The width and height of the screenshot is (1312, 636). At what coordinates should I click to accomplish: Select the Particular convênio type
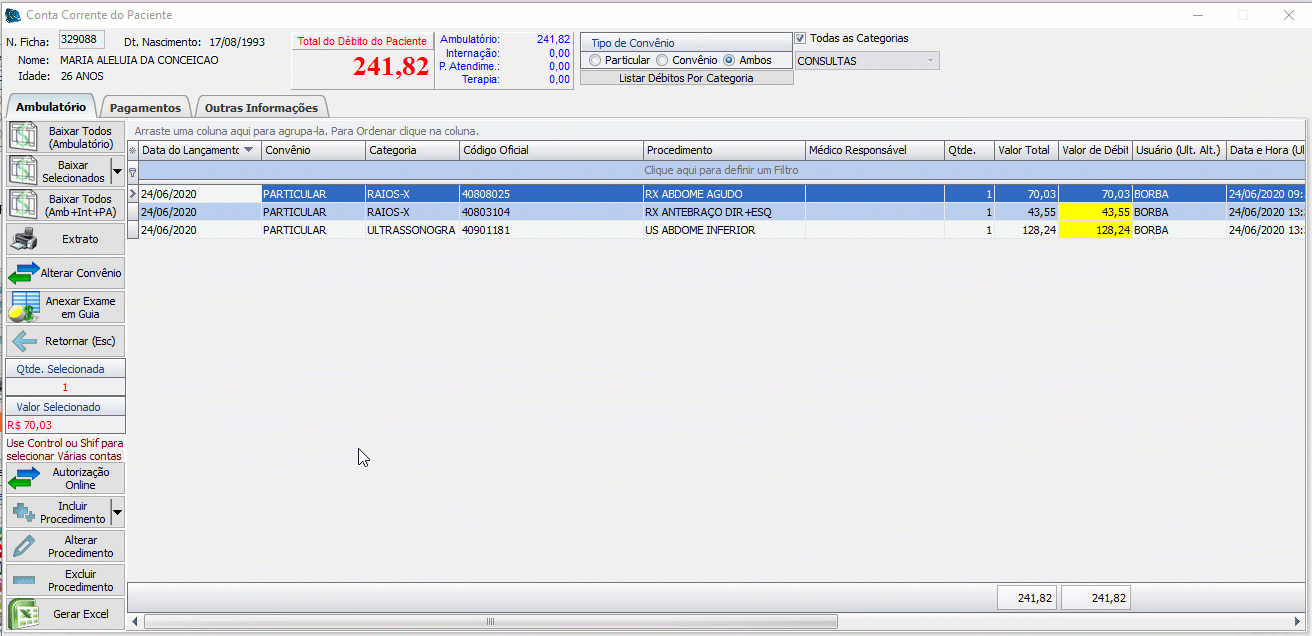coord(596,60)
